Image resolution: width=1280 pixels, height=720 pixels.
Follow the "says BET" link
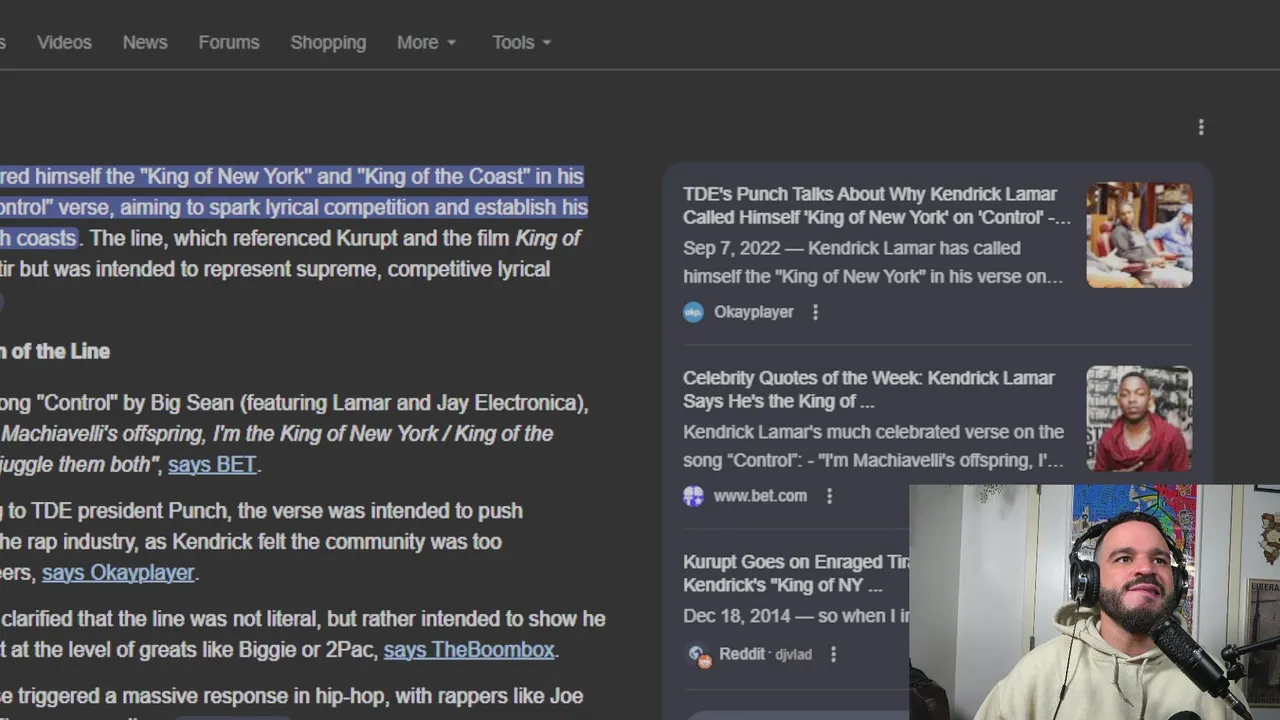pos(212,465)
